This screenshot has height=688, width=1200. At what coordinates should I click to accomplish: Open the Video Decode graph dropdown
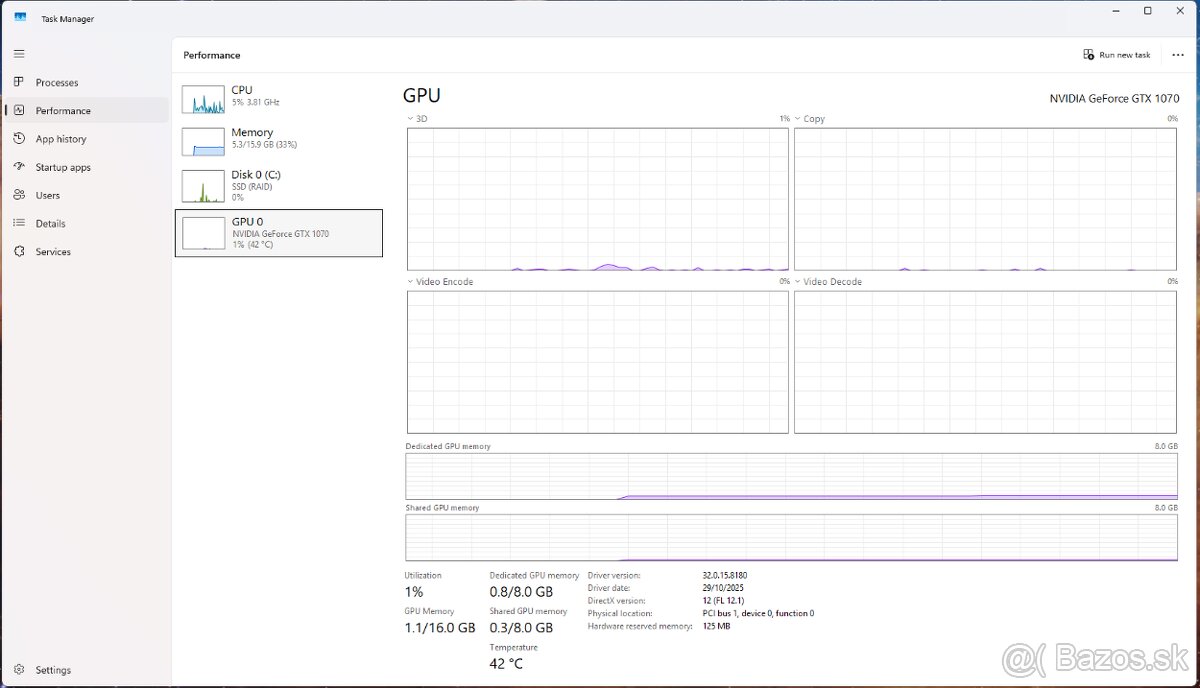click(798, 282)
